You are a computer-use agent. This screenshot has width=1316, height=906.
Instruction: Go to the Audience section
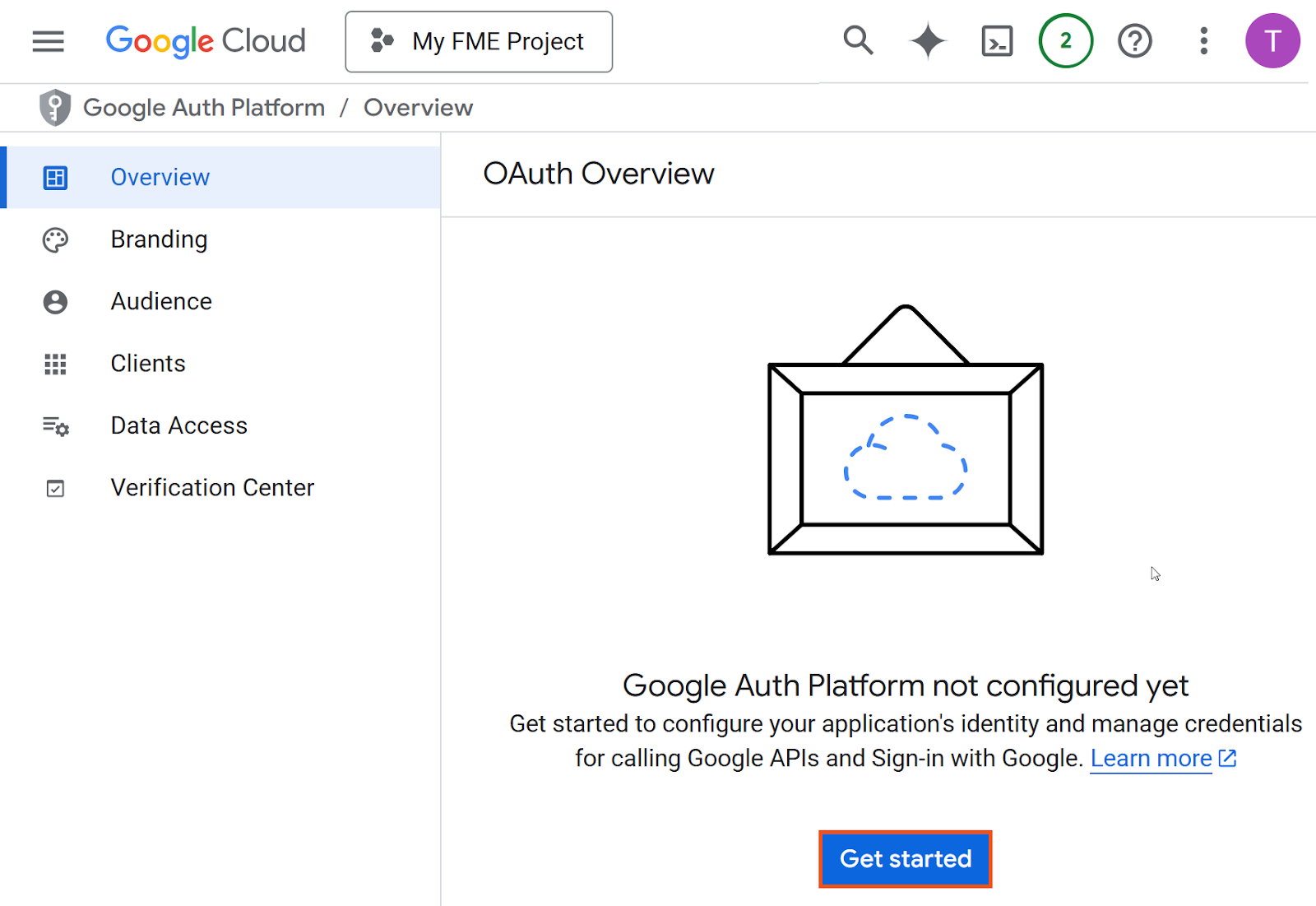click(220, 302)
